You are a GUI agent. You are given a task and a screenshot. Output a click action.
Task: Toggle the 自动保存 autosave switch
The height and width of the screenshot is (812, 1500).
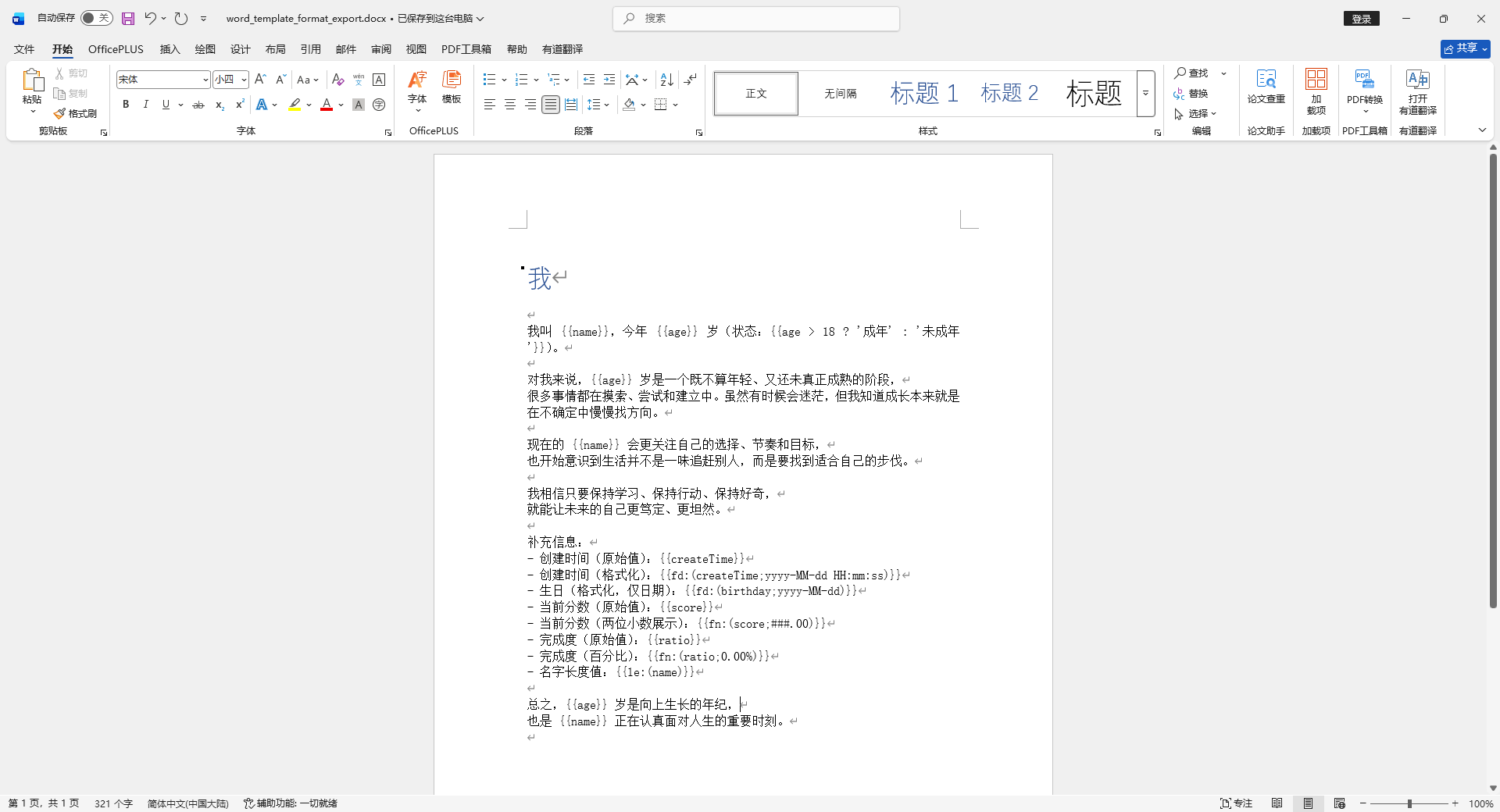point(97,18)
